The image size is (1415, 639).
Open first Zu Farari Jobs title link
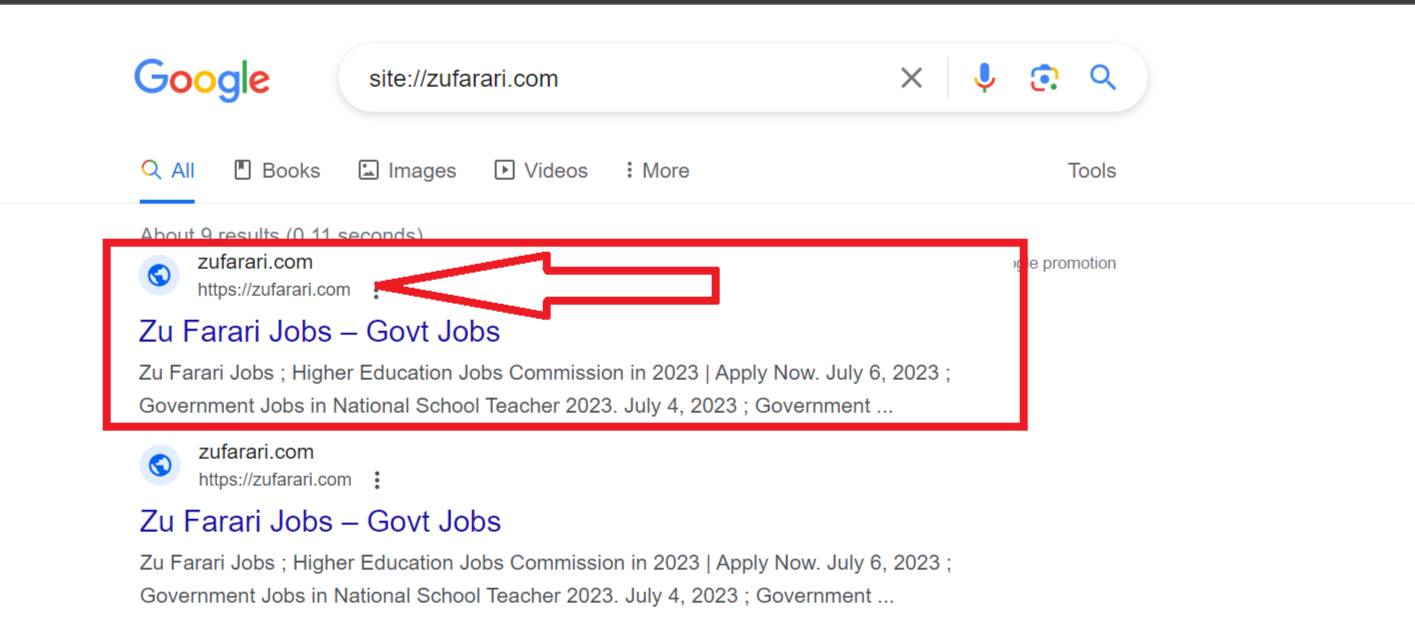pos(319,331)
